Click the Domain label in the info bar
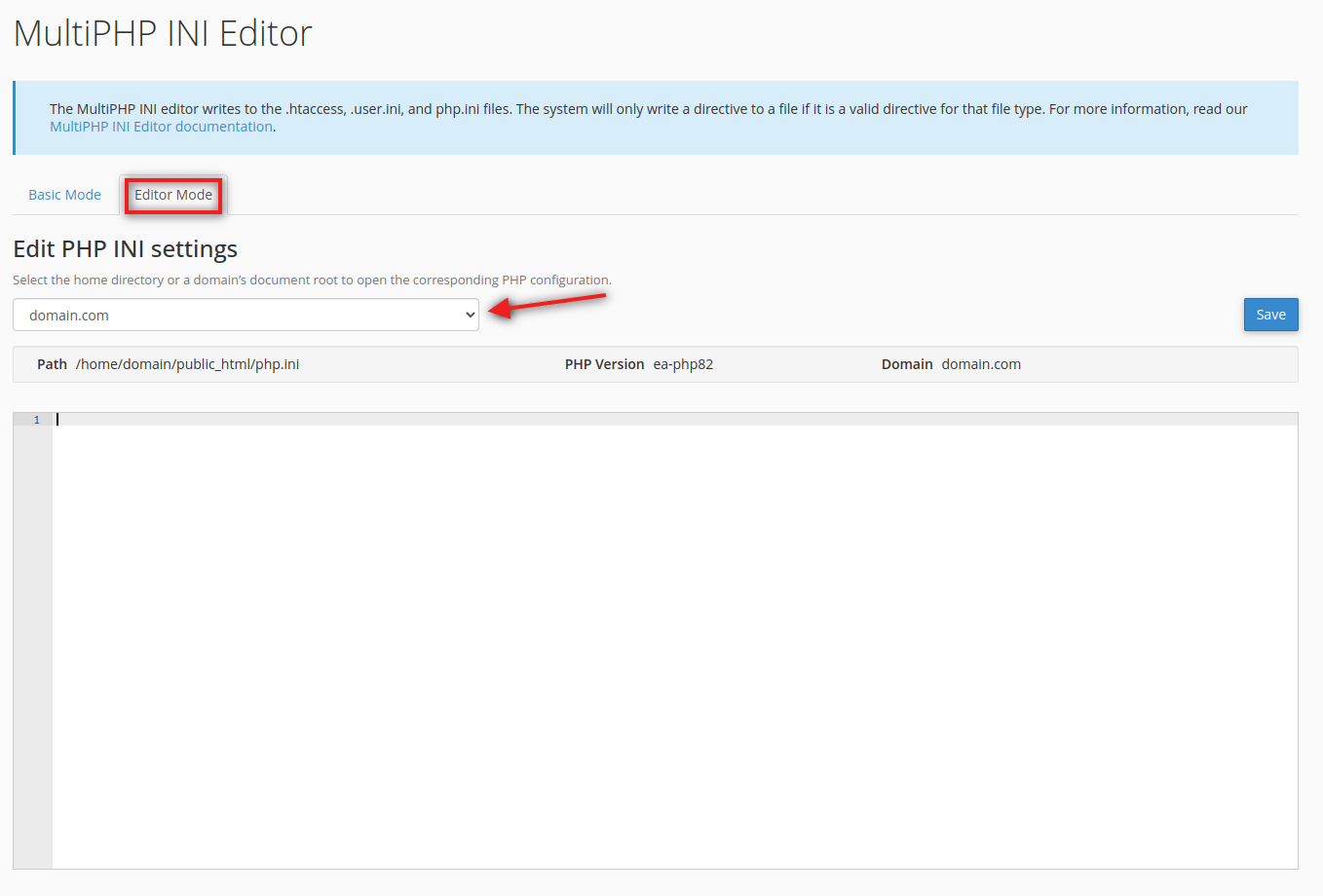The width and height of the screenshot is (1323, 896). [907, 364]
